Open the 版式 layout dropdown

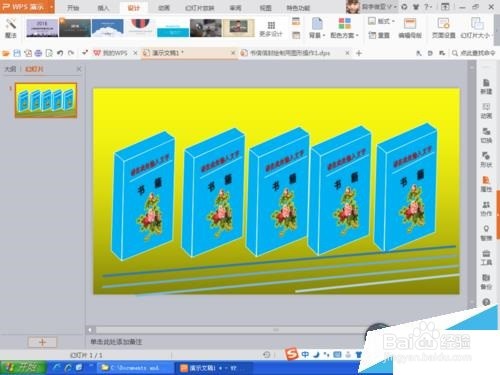click(x=381, y=21)
